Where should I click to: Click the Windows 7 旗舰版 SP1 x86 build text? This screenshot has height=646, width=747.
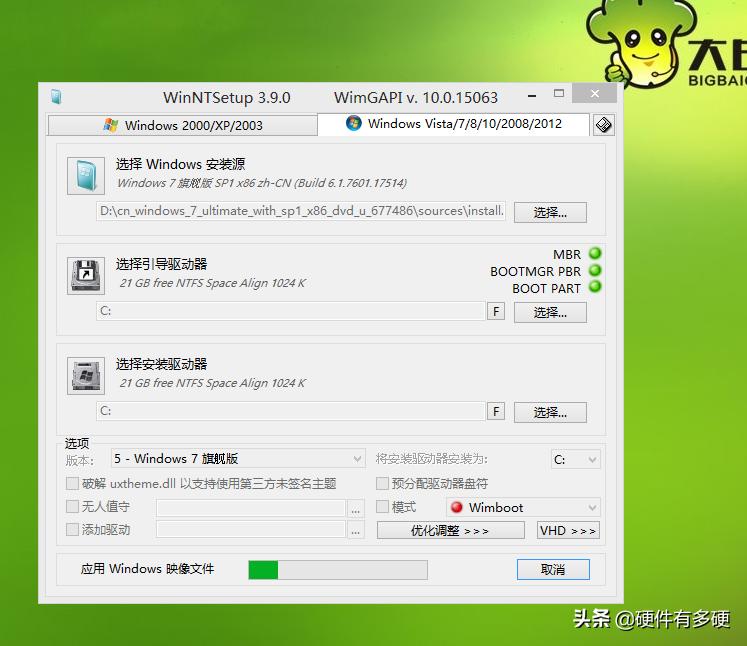point(262,183)
